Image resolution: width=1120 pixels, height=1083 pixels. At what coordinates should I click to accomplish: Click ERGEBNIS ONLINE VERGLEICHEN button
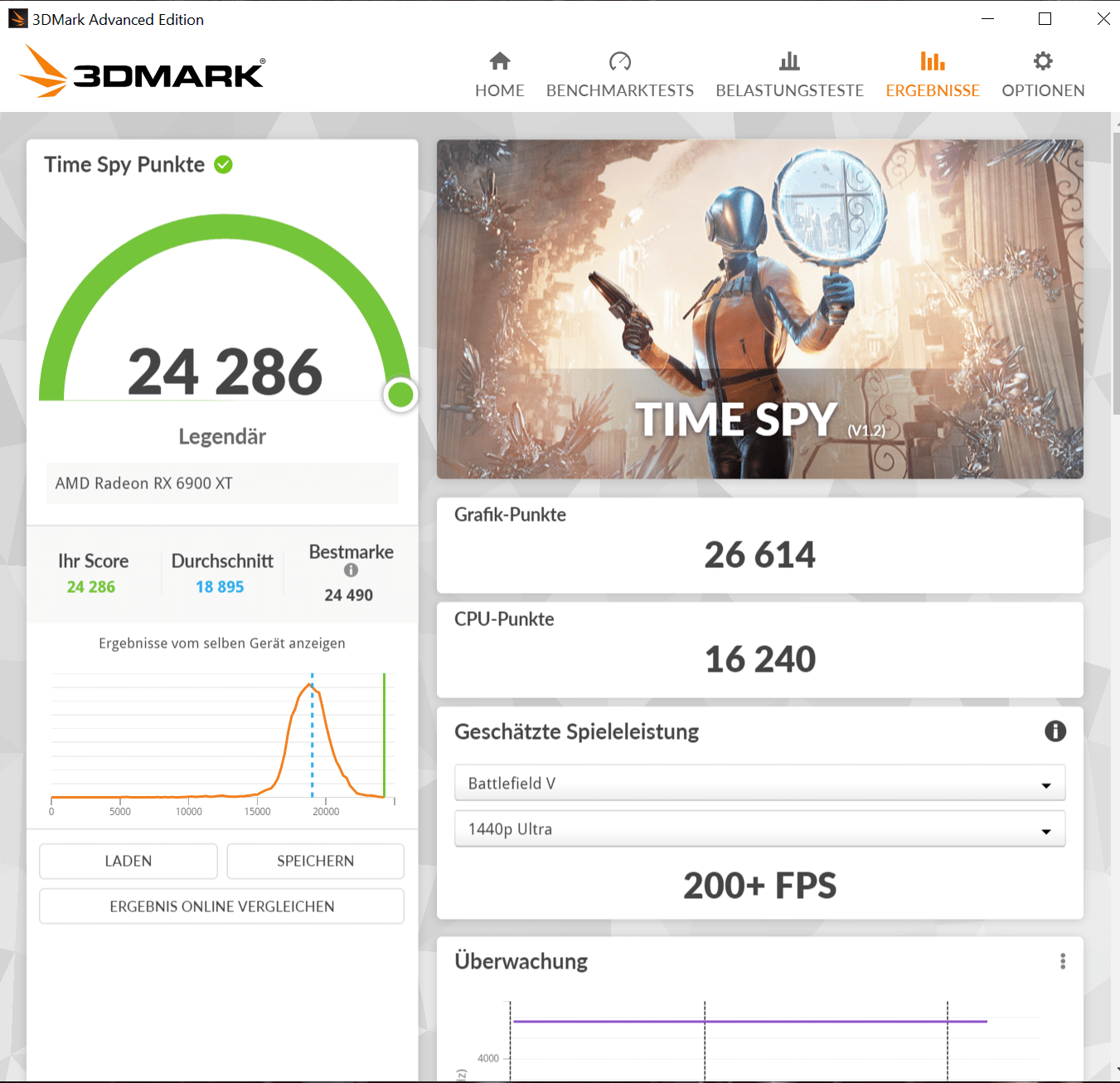pos(221,906)
